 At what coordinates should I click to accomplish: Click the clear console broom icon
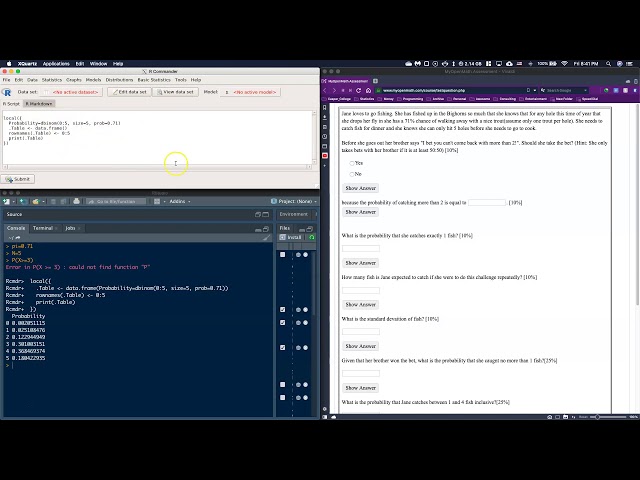click(266, 238)
